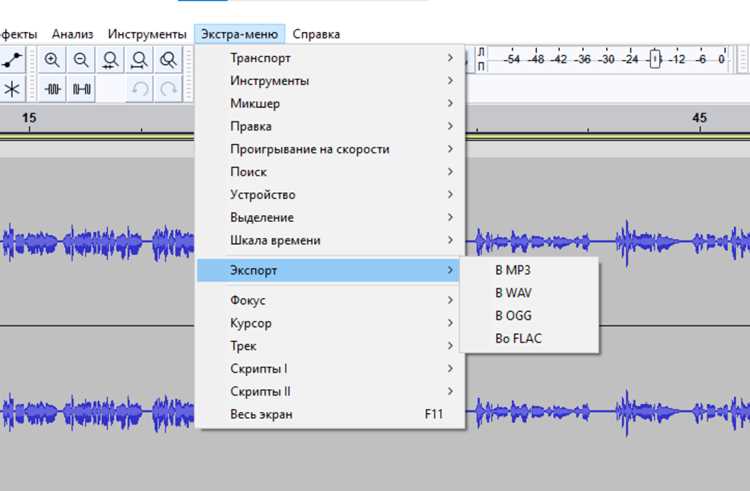
Task: Click the lower channel waveform at right
Action: pos(607,411)
